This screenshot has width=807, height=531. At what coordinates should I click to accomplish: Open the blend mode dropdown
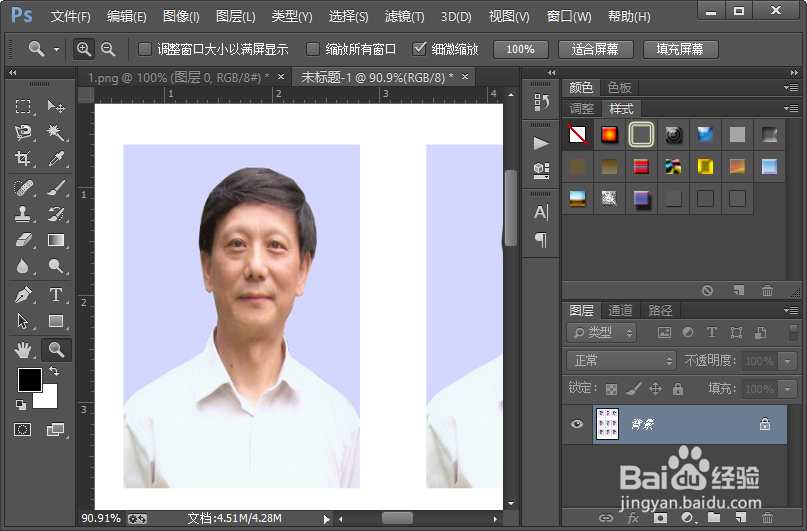(x=621, y=361)
